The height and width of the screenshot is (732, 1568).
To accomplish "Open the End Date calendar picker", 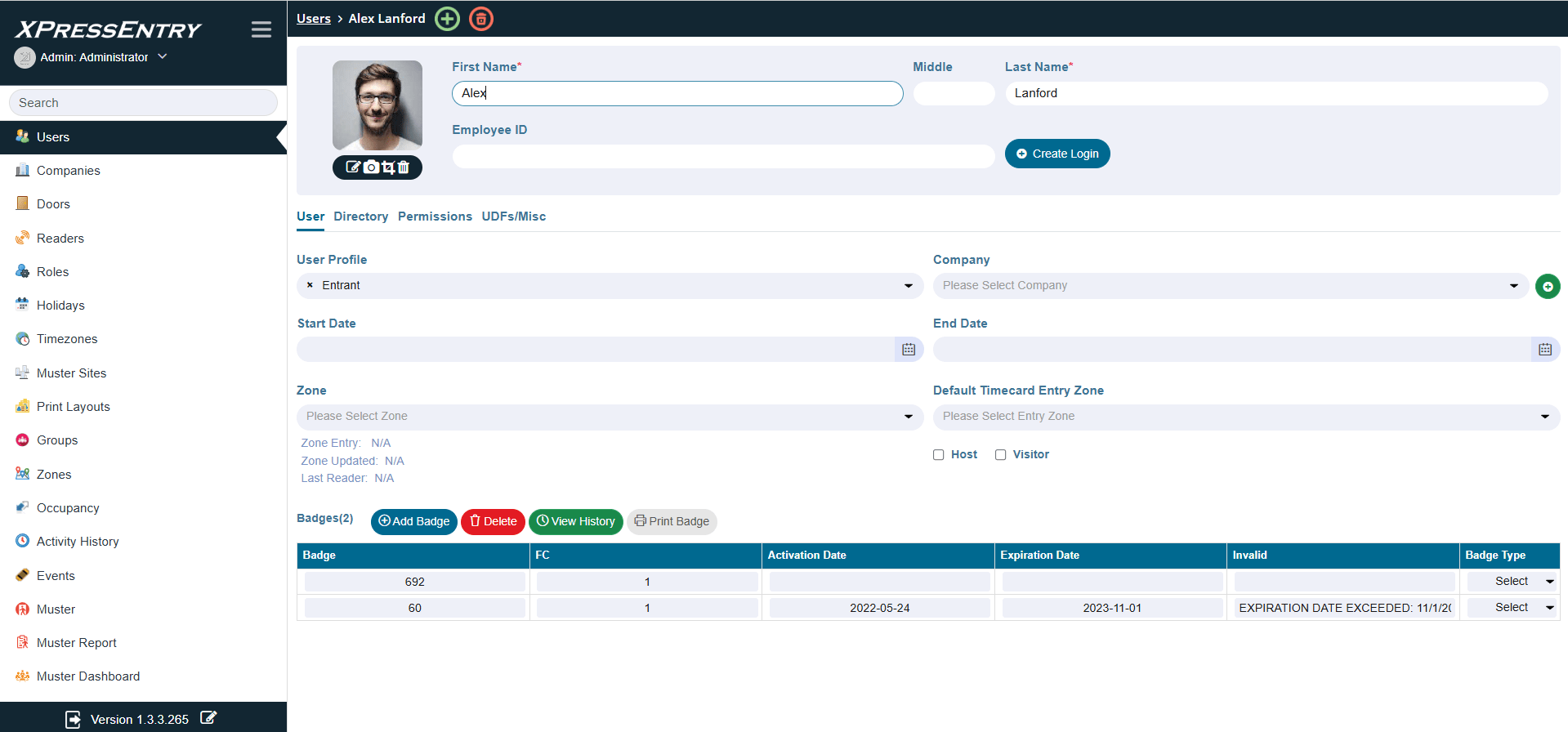I will tap(1544, 350).
